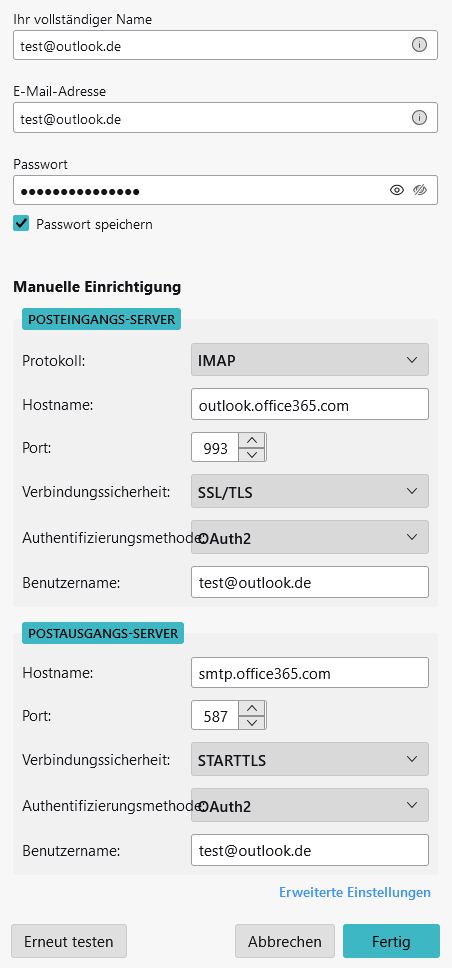
Task: Open Erweiterte Einstellungen link
Action: [x=355, y=892]
